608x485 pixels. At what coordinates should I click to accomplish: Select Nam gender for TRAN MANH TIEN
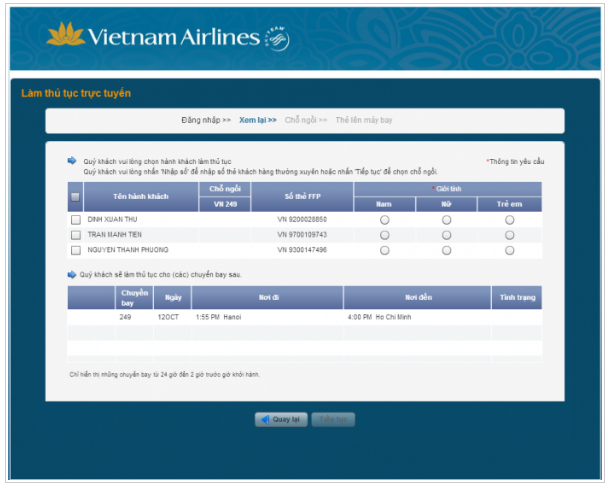click(384, 235)
